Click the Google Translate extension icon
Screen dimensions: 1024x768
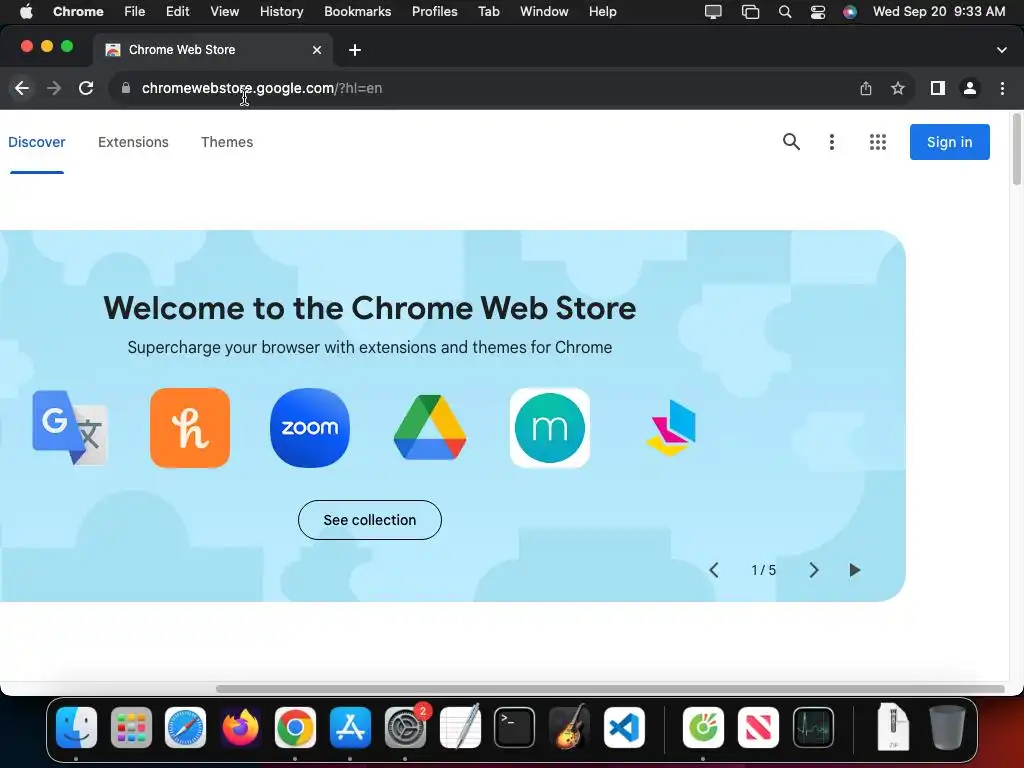[x=70, y=428]
